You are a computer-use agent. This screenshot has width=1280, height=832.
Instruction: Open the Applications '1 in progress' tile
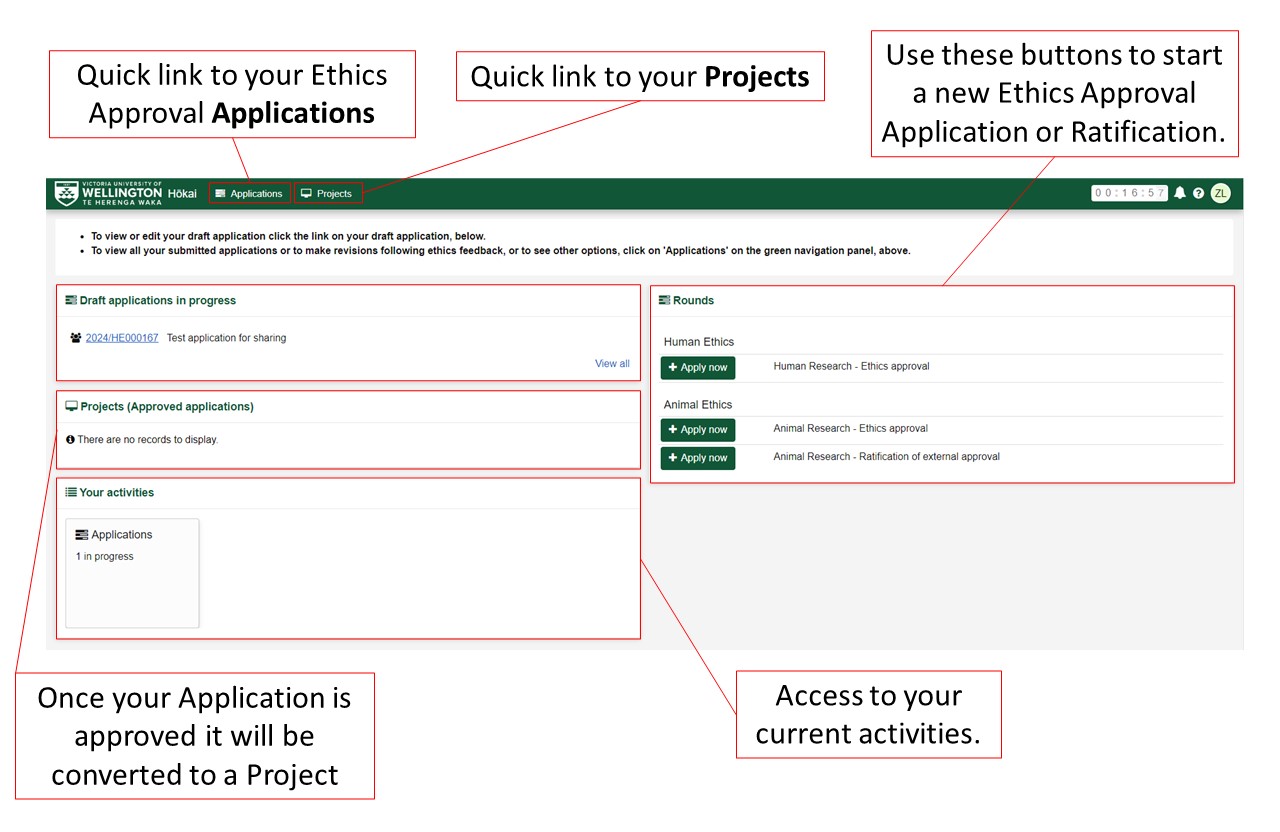click(132, 572)
